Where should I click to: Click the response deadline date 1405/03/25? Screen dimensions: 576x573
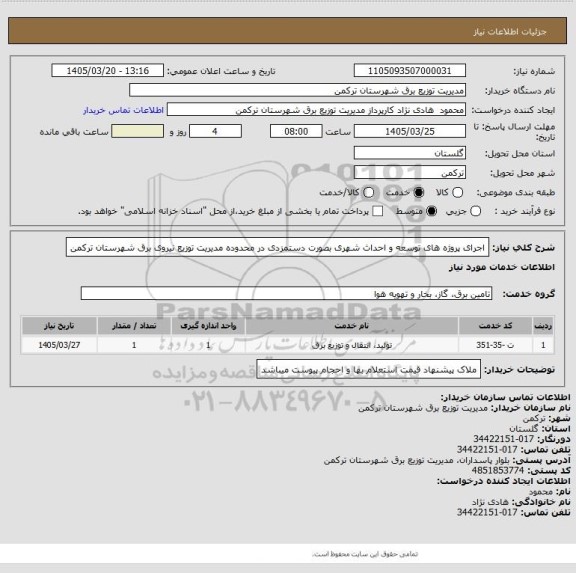[x=410, y=131]
